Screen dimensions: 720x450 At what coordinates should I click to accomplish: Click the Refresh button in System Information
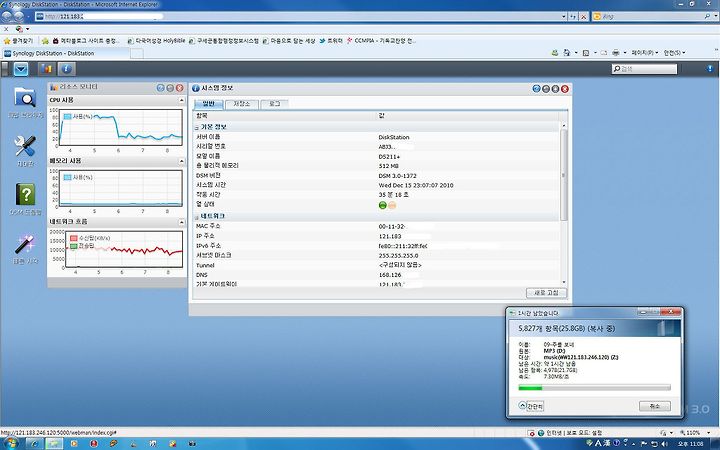point(546,293)
